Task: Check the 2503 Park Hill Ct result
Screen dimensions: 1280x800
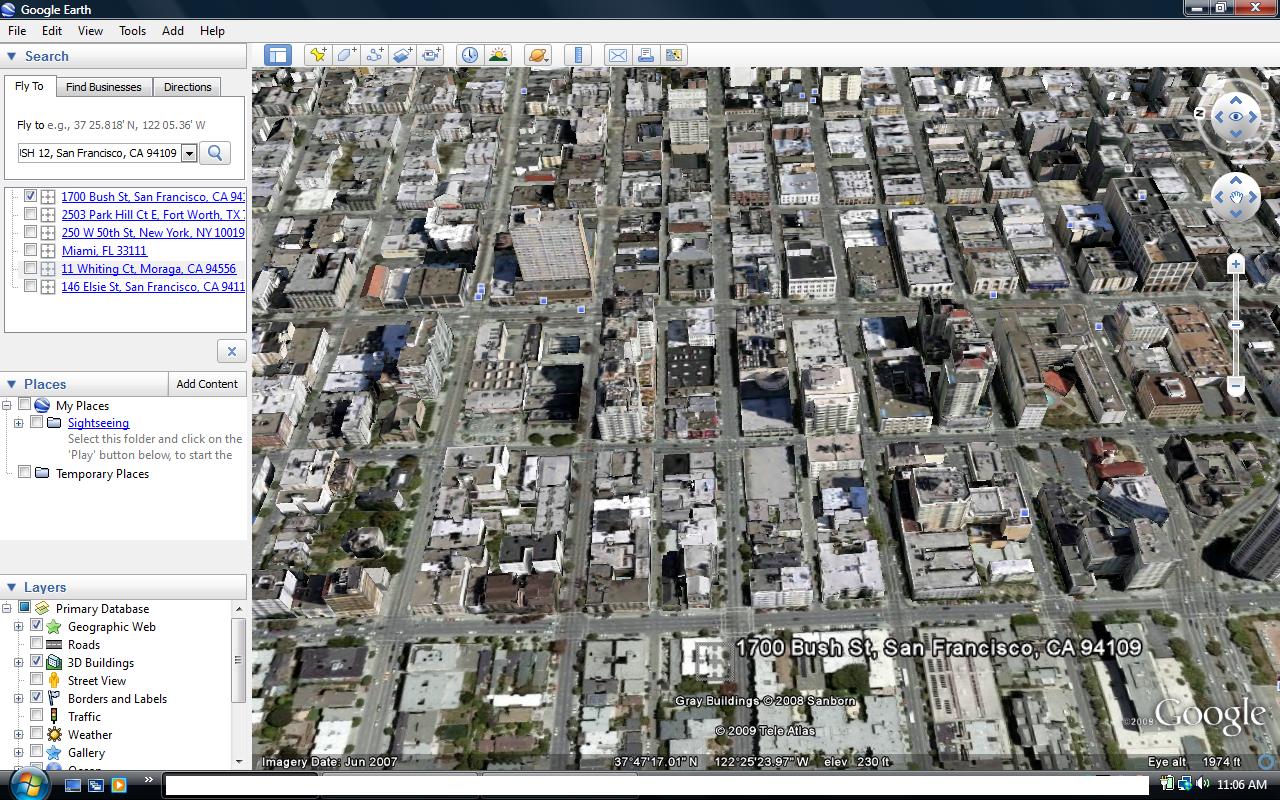Action: pyautogui.click(x=31, y=214)
